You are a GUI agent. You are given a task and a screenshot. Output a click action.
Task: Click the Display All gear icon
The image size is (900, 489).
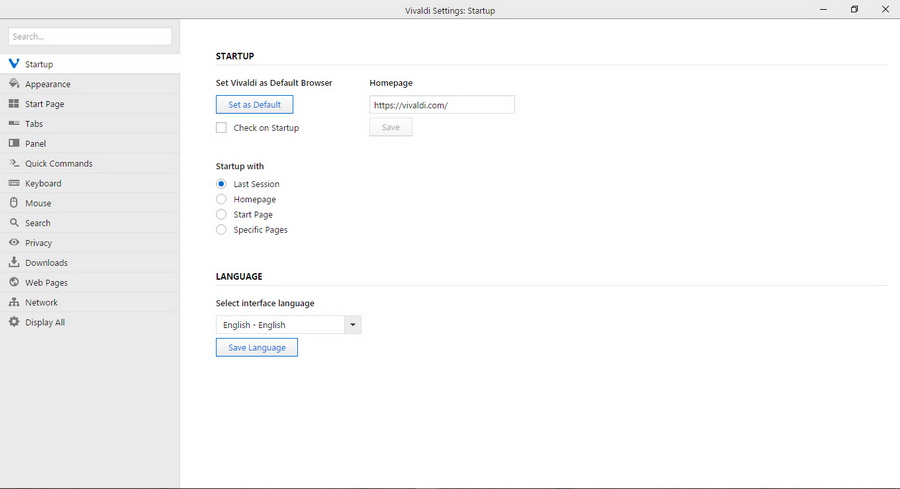[14, 322]
